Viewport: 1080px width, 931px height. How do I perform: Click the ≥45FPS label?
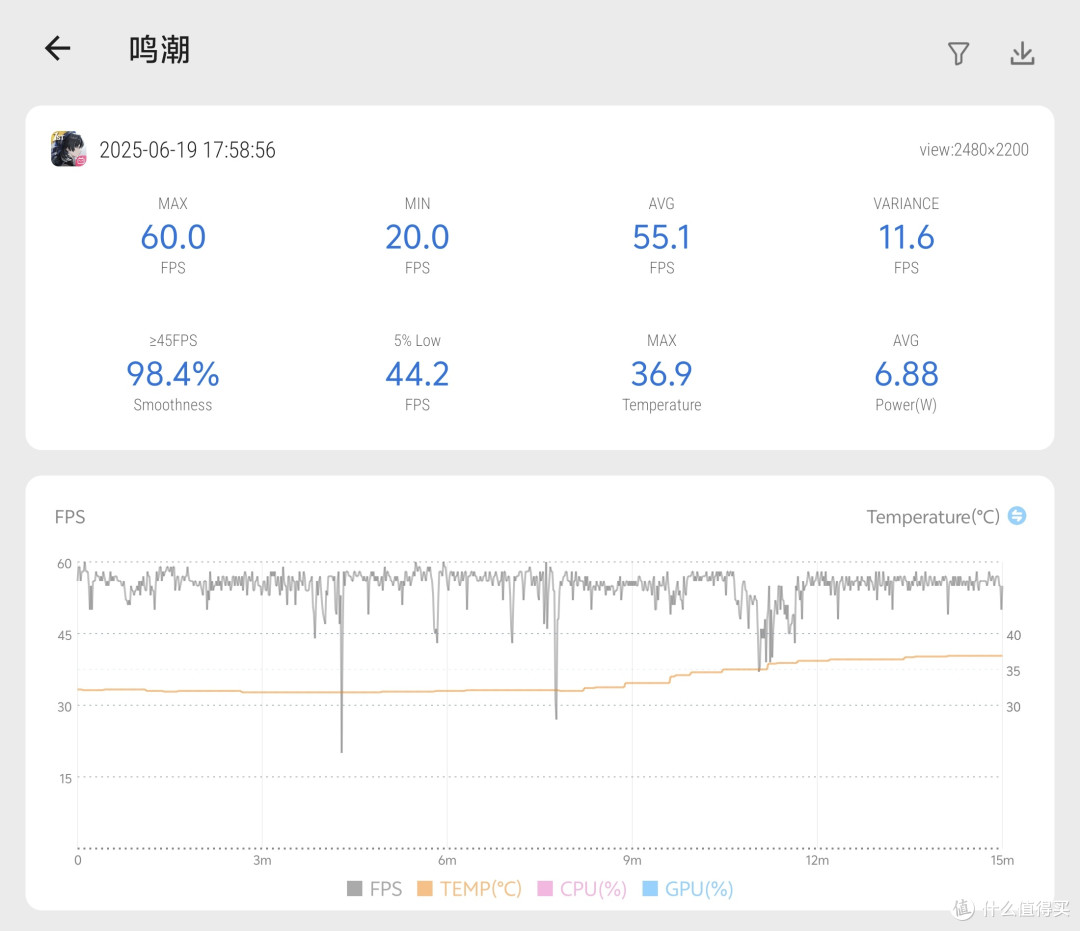coord(173,340)
